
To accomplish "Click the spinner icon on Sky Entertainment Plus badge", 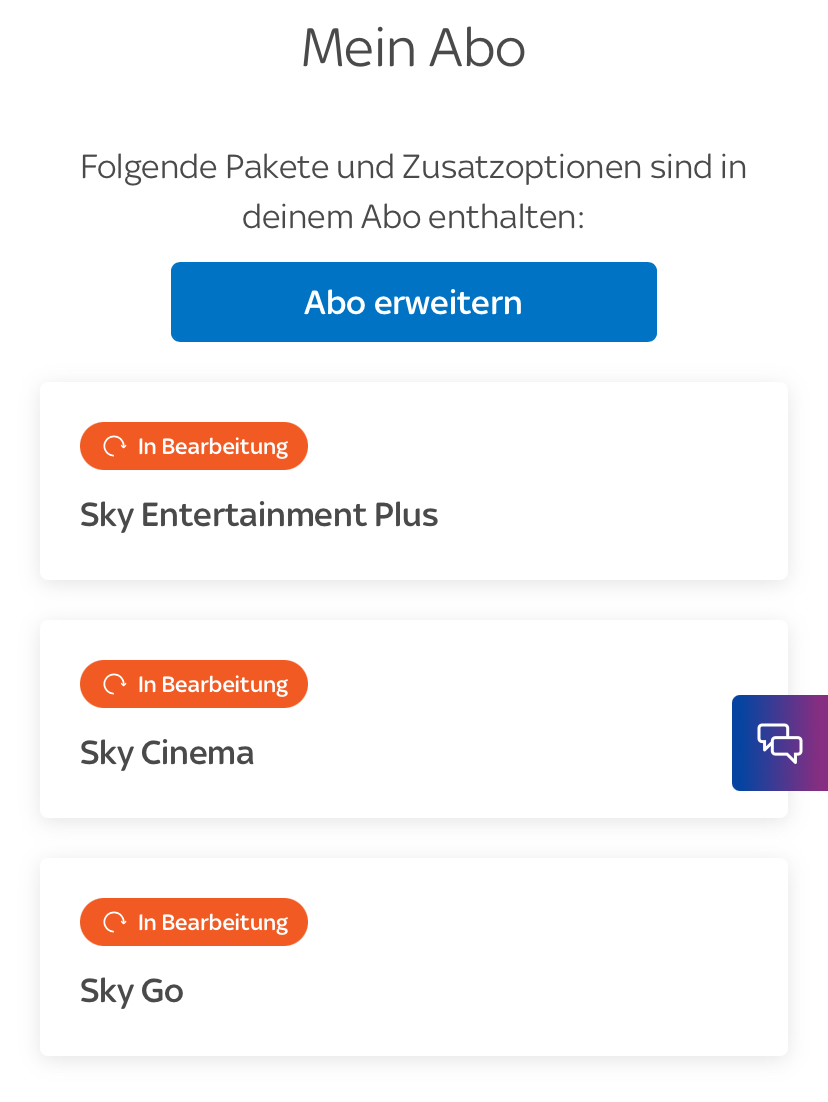I will click(115, 446).
